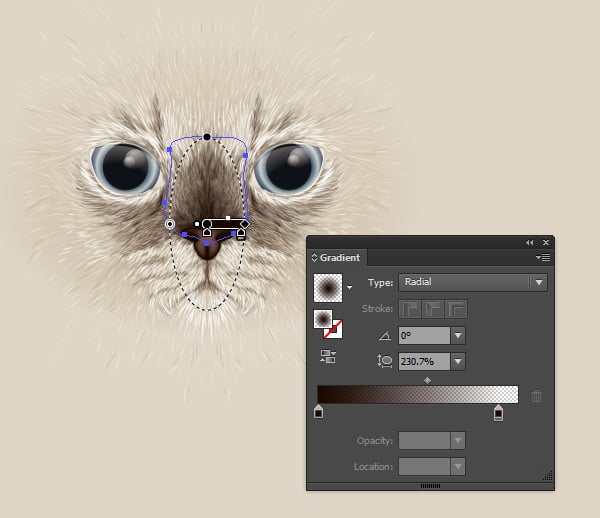Click the panel resize grip corner
Viewport: 600px width, 518px height.
(x=548, y=475)
